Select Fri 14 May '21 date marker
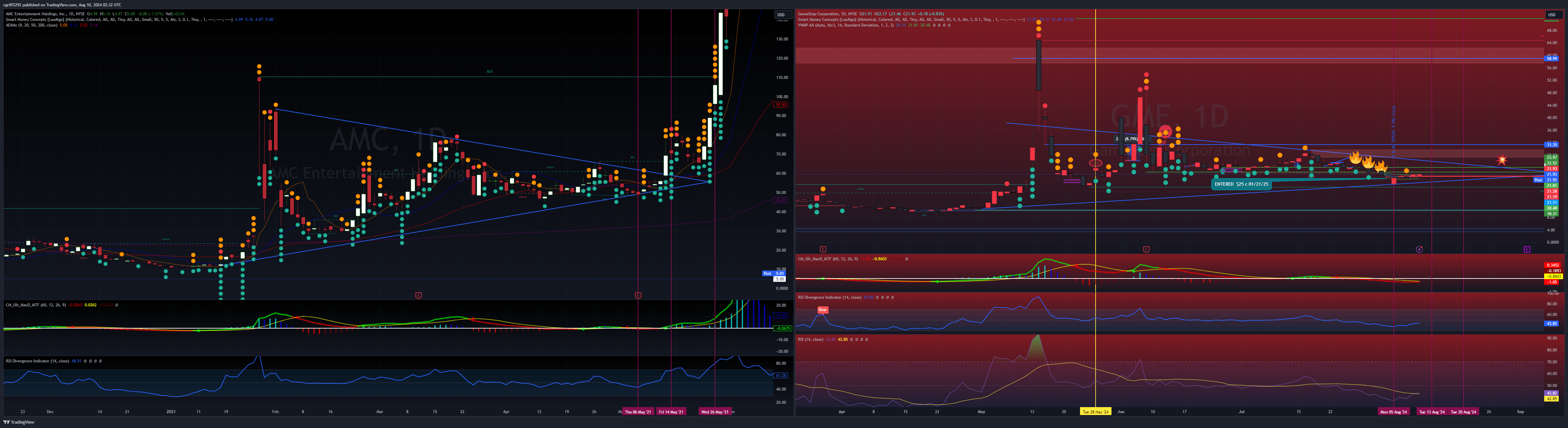1568x428 pixels. coord(671,411)
